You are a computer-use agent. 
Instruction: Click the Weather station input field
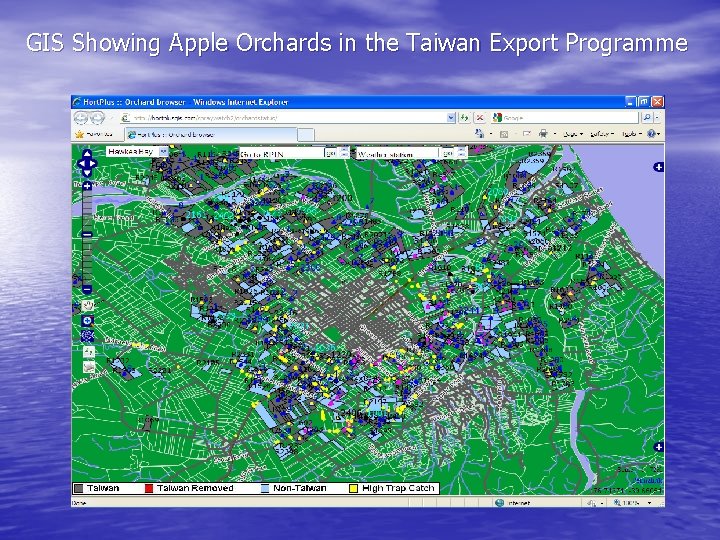[x=399, y=154]
